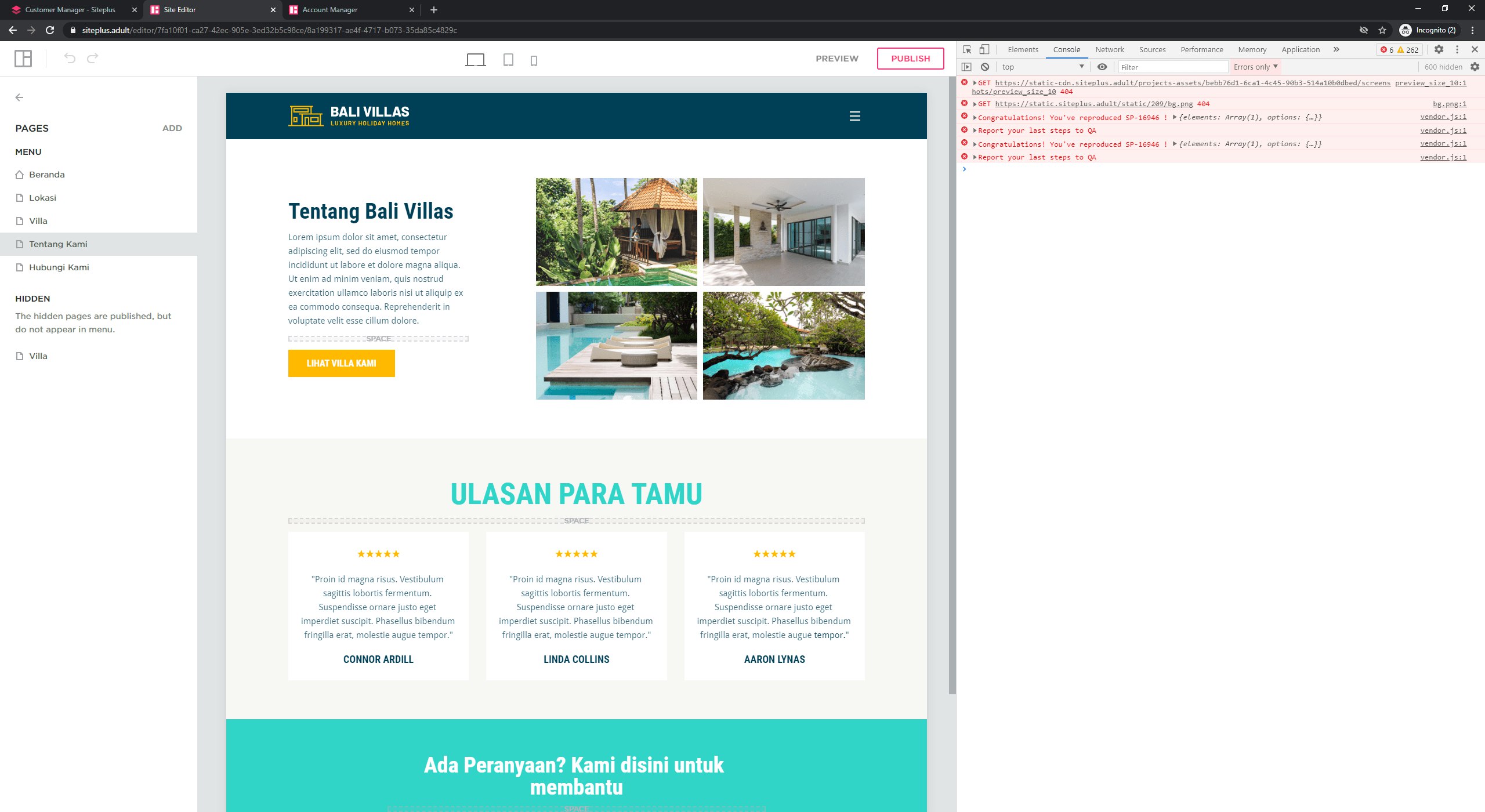The image size is (1485, 812).
Task: Click ADD to create new page
Action: (x=172, y=128)
